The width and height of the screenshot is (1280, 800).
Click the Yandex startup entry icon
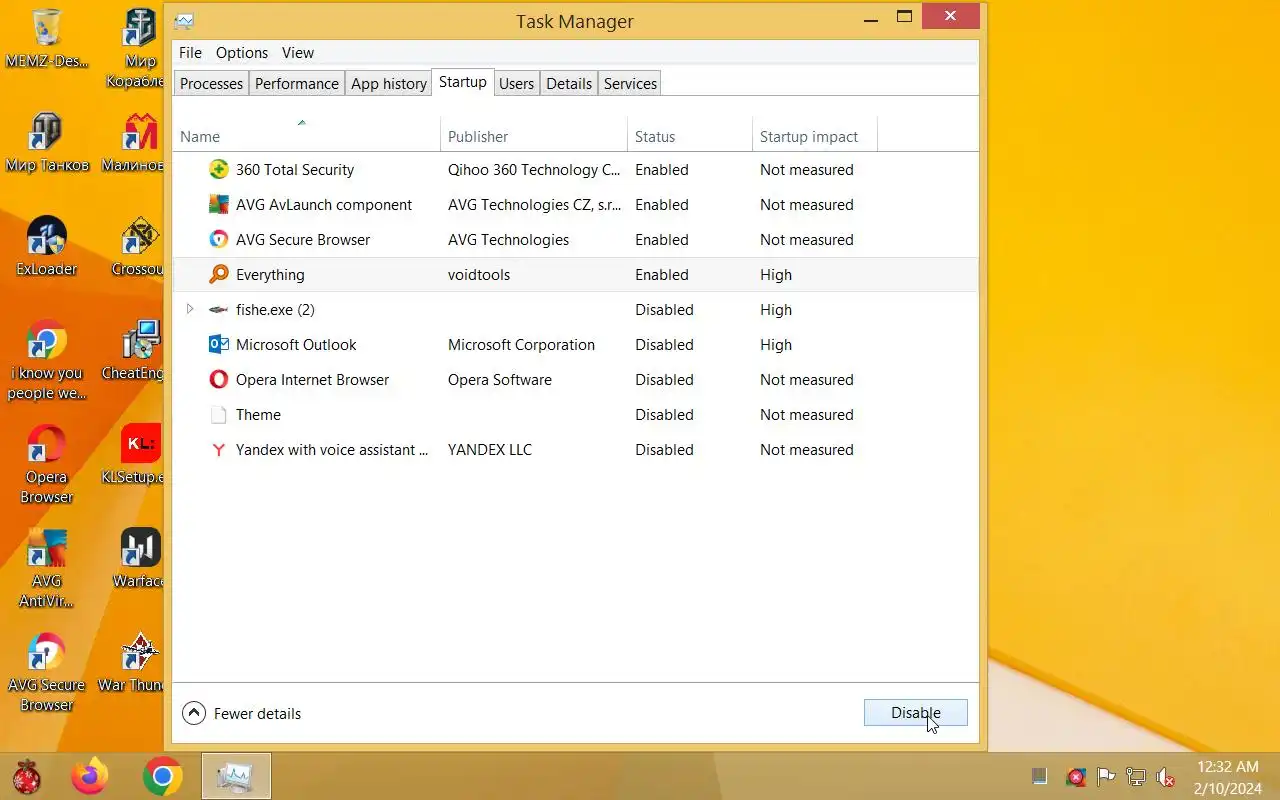pos(218,450)
